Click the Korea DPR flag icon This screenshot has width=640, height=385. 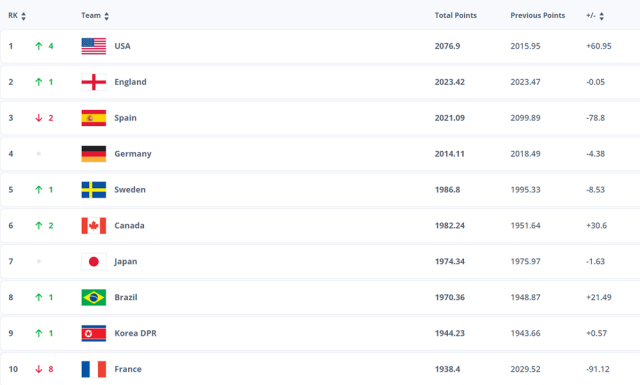click(93, 334)
